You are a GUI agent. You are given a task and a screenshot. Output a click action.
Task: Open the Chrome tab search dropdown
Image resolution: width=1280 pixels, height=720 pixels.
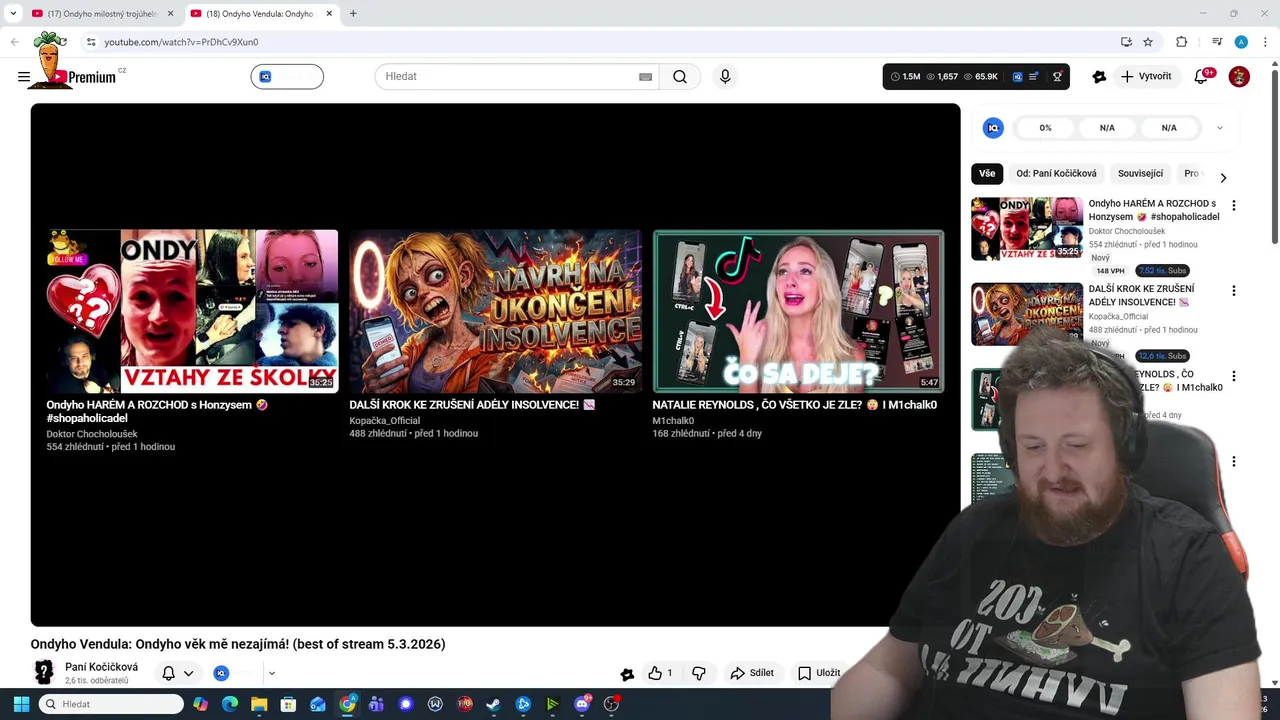[13, 14]
